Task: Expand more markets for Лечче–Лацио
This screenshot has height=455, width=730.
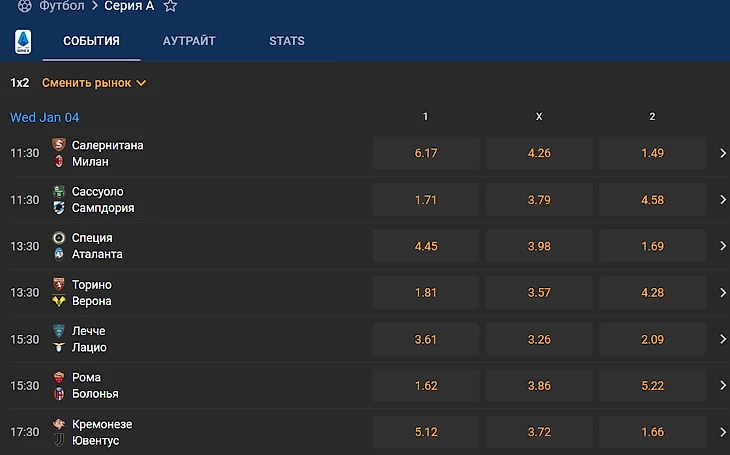Action: point(723,339)
